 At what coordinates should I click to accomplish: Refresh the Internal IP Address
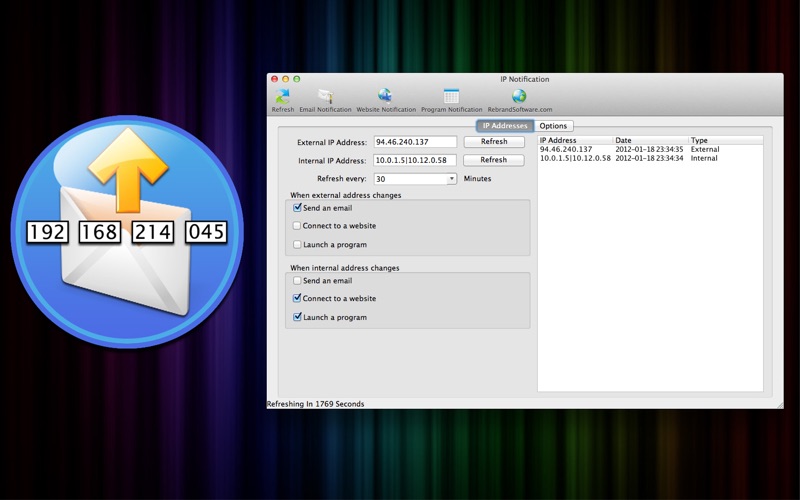click(493, 160)
